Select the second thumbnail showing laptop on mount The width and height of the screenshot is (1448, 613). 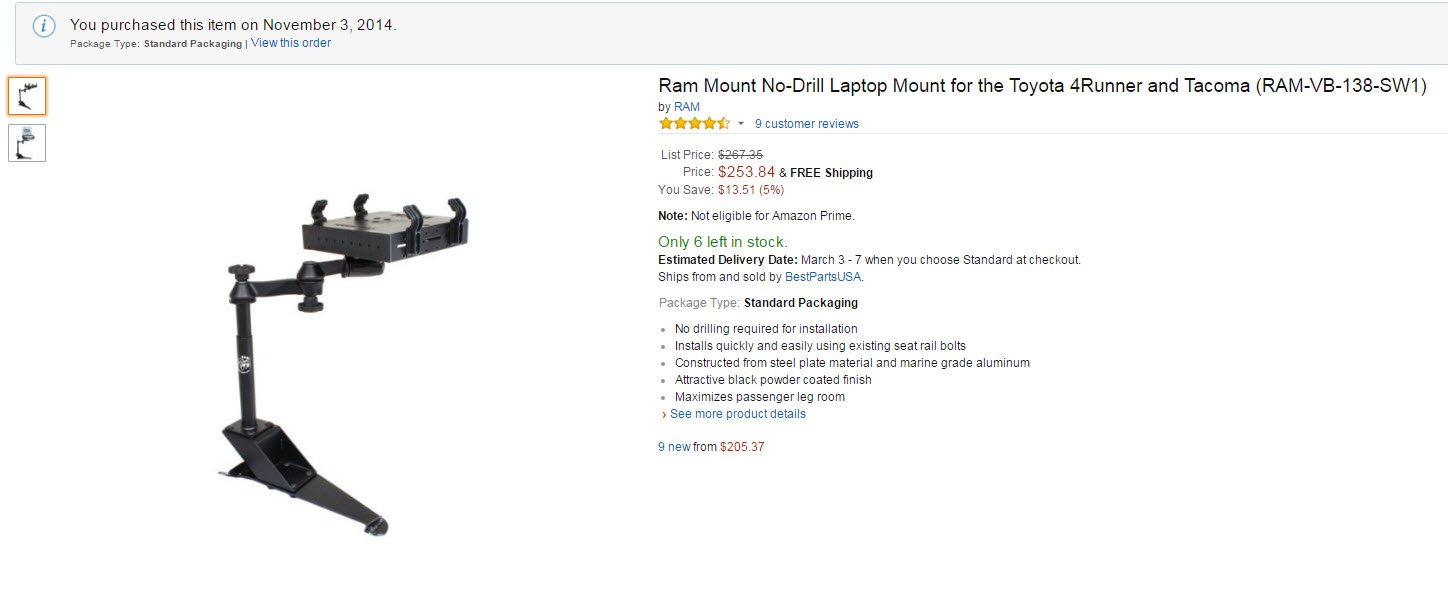27,143
